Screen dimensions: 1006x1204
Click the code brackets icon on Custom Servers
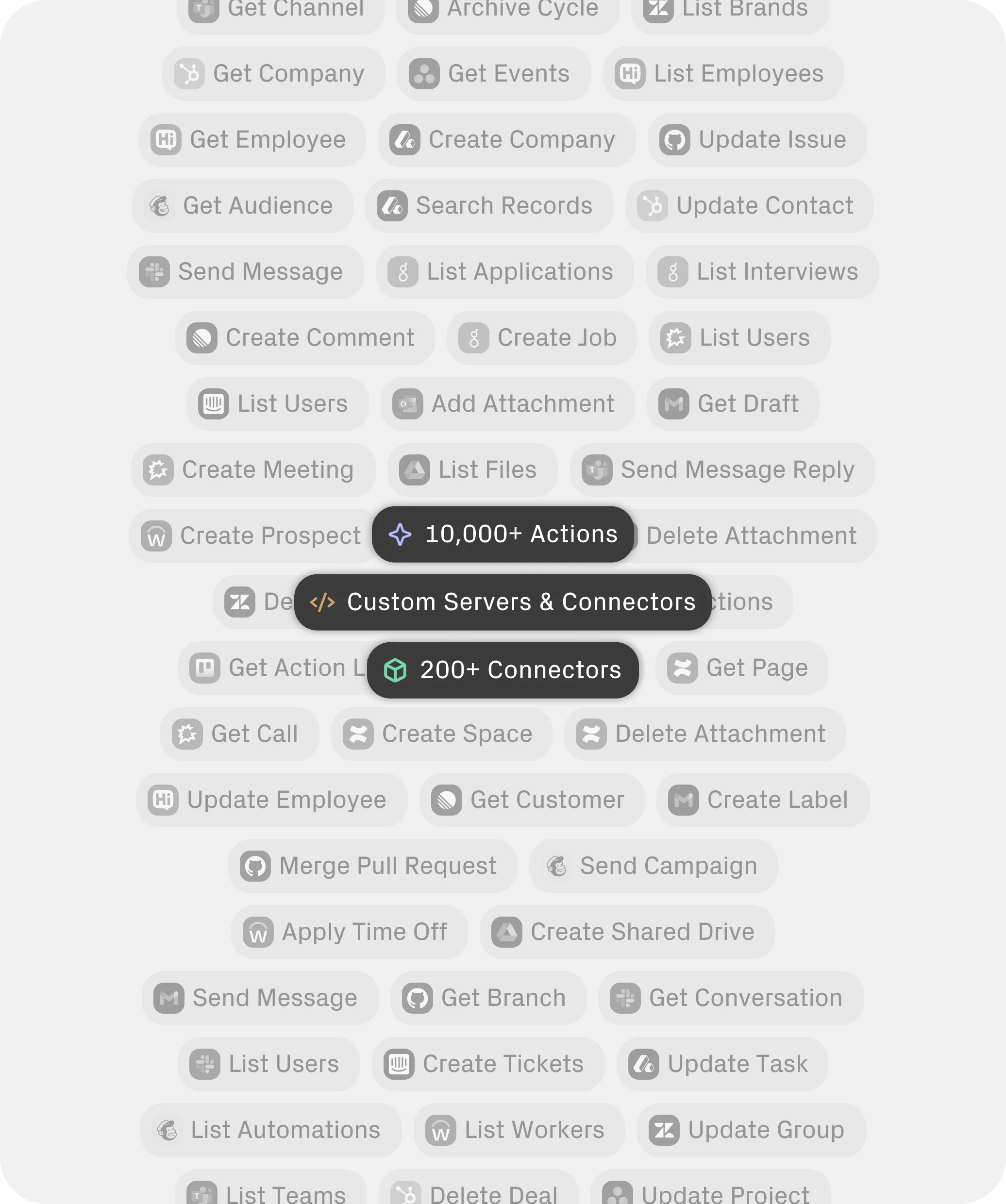tap(322, 602)
